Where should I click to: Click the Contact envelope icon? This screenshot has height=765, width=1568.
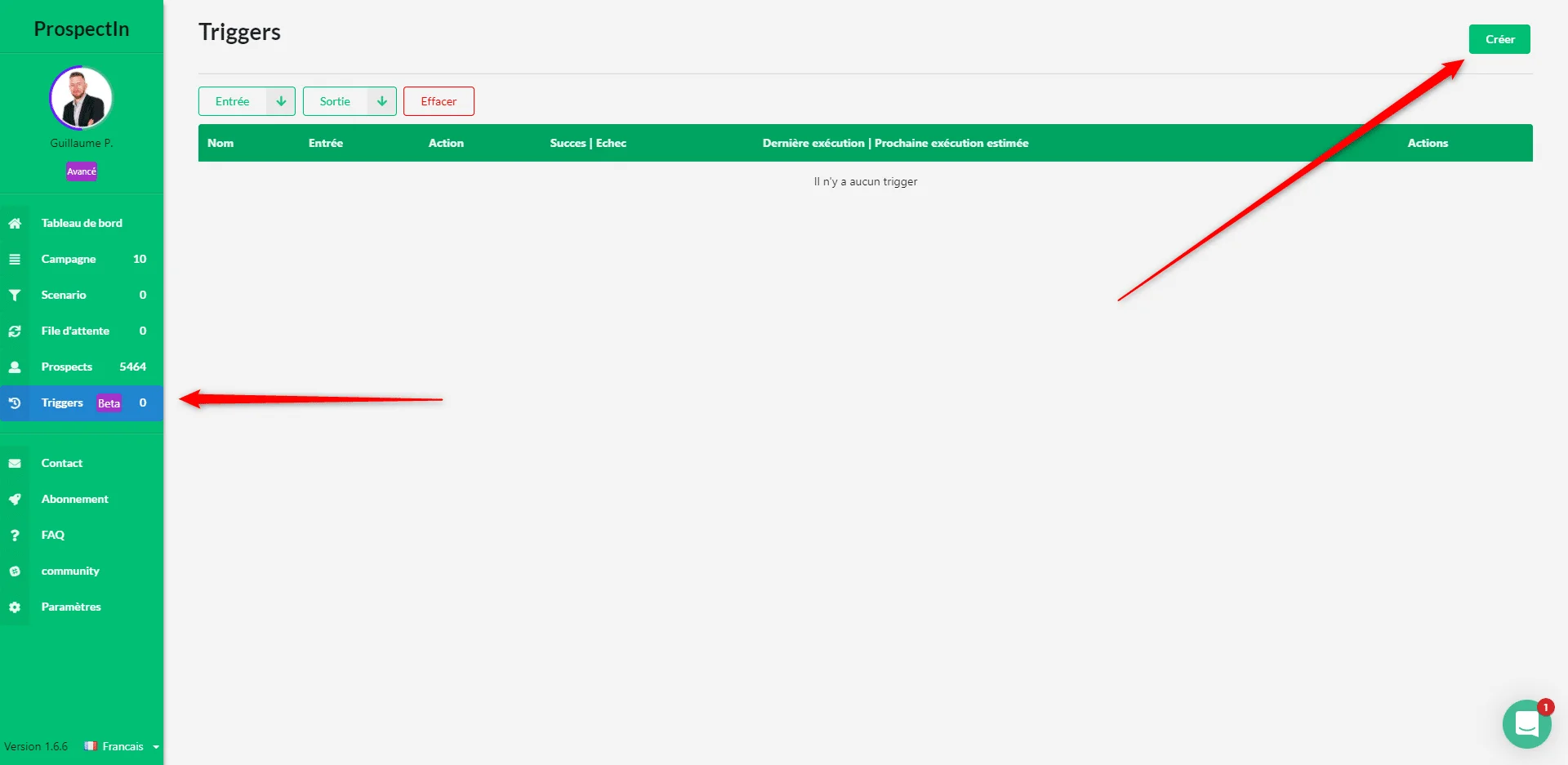[15, 463]
